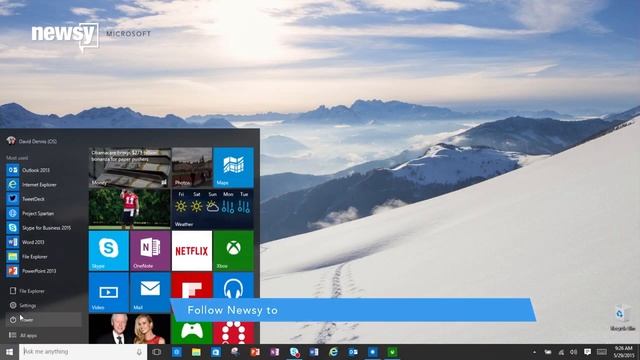Open File Explorer from the taskbar
Image resolution: width=640 pixels, height=360 pixels.
click(196, 352)
